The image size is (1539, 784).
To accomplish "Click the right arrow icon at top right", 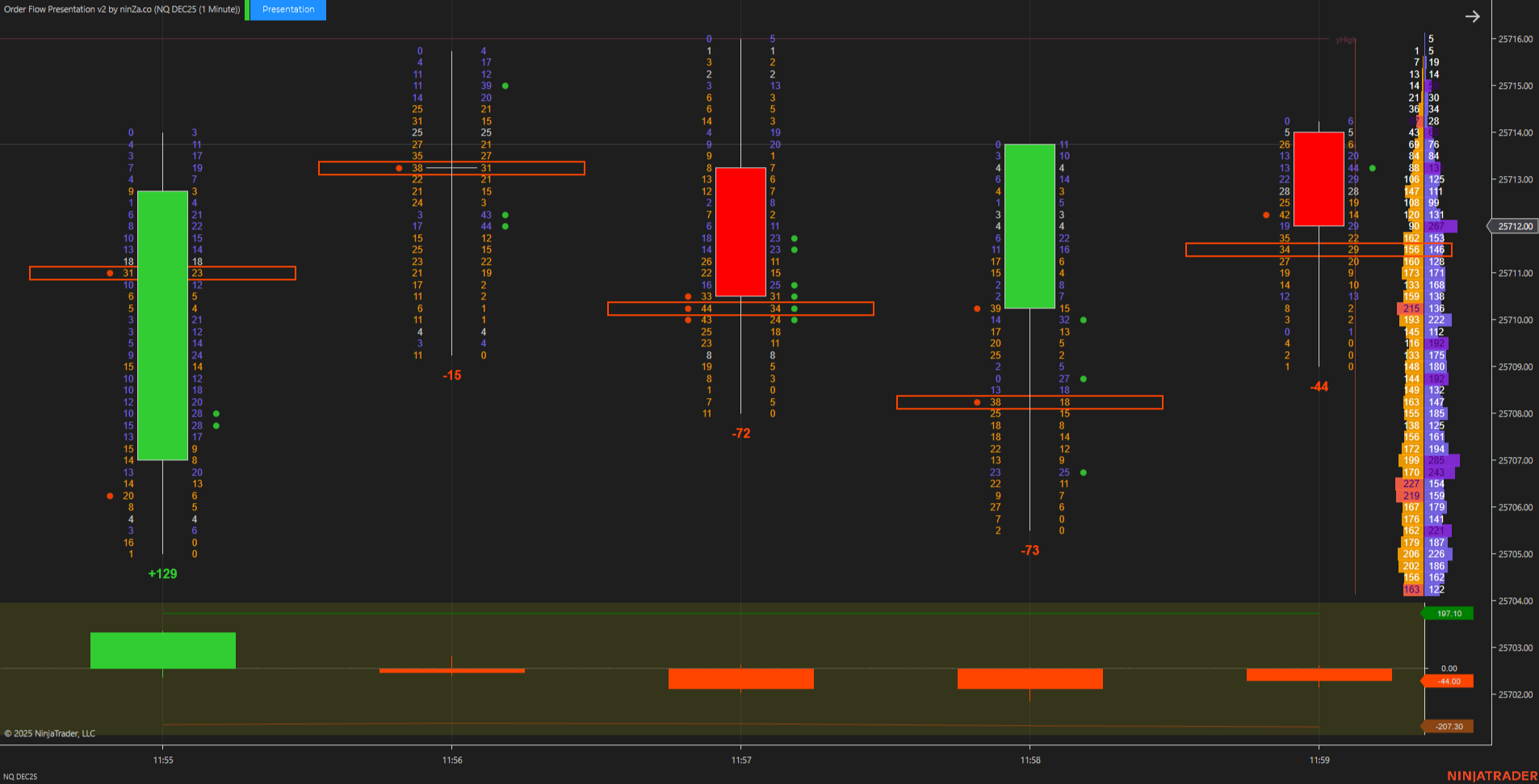I will pos(1472,16).
